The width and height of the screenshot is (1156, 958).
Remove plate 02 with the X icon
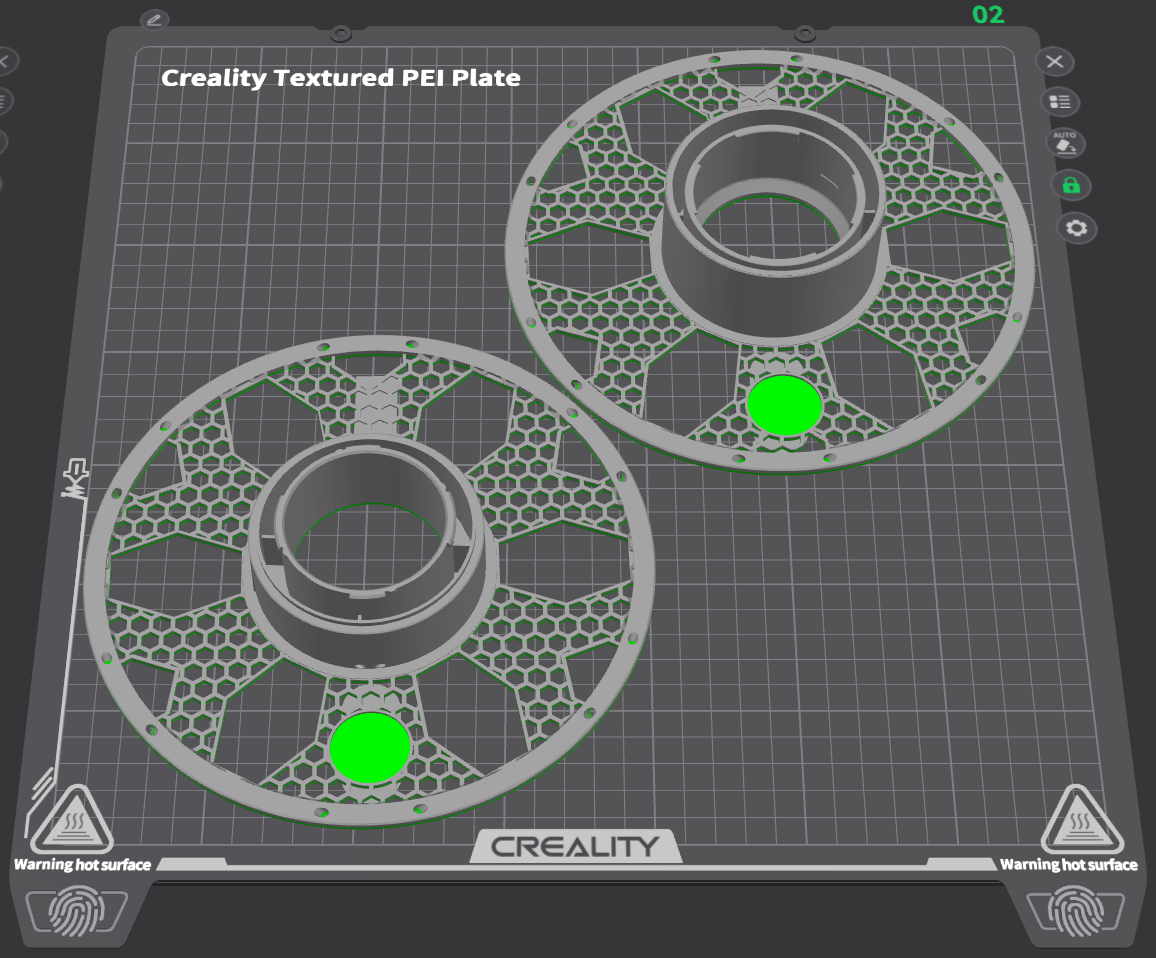point(1055,62)
